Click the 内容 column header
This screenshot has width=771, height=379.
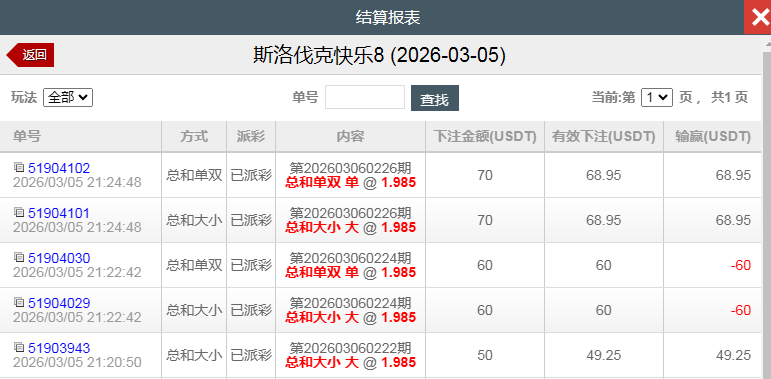(x=350, y=136)
